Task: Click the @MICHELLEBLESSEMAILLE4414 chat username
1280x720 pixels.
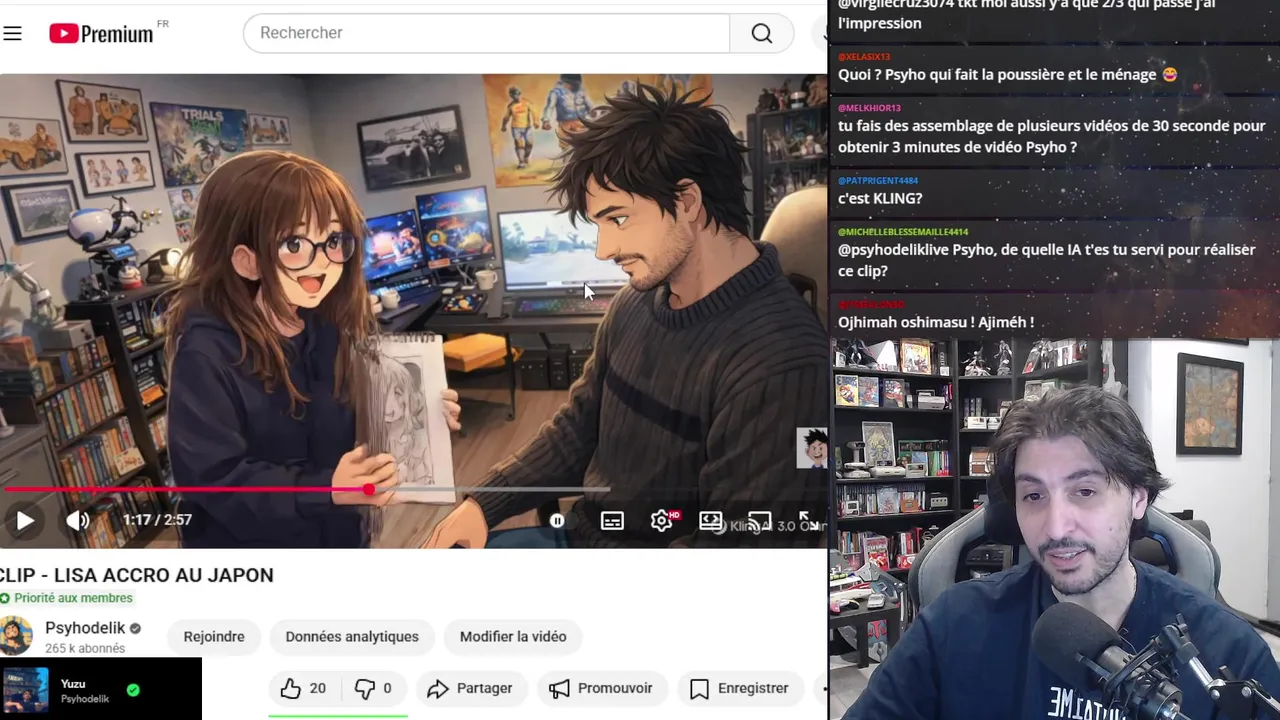Action: [x=903, y=232]
